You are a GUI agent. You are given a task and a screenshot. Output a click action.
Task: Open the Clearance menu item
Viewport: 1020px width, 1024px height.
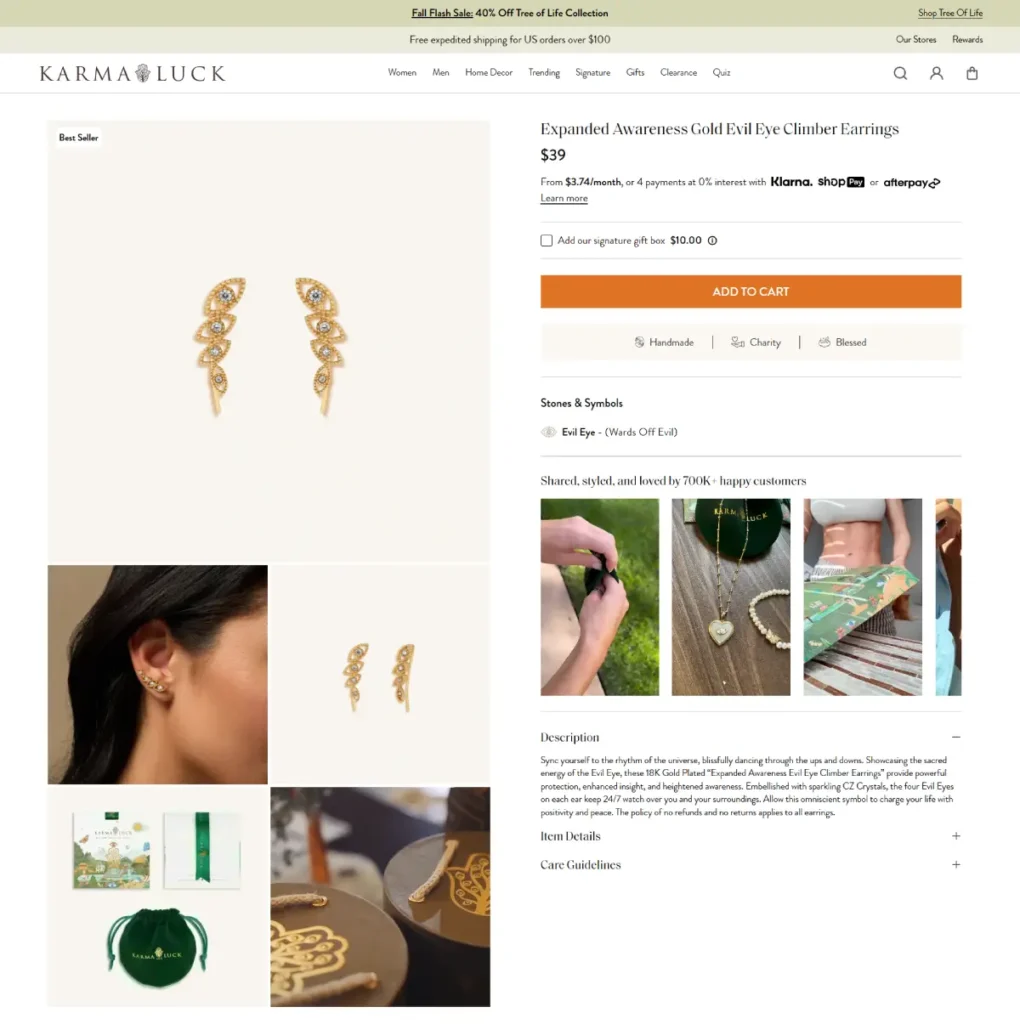coord(678,72)
